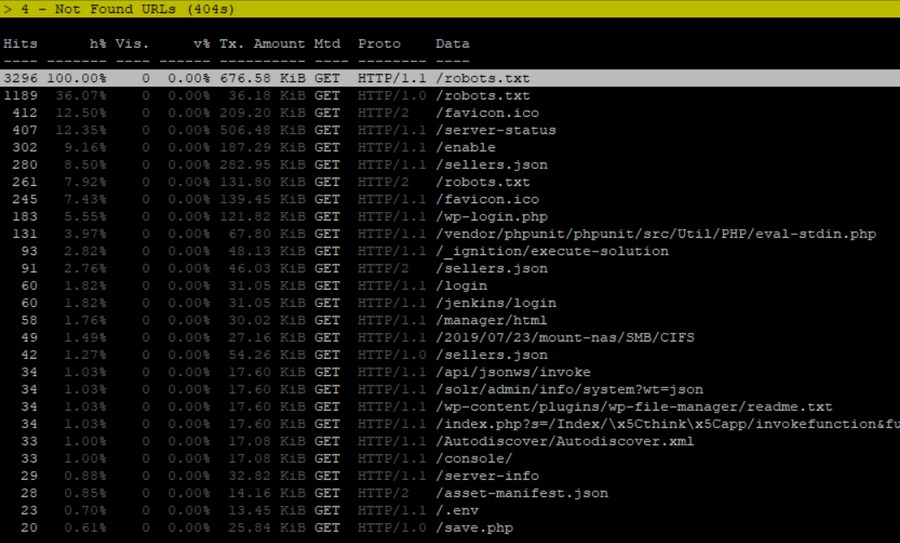Click the '506.48 KiB' transfer amount
This screenshot has width=900, height=543.
click(x=262, y=130)
